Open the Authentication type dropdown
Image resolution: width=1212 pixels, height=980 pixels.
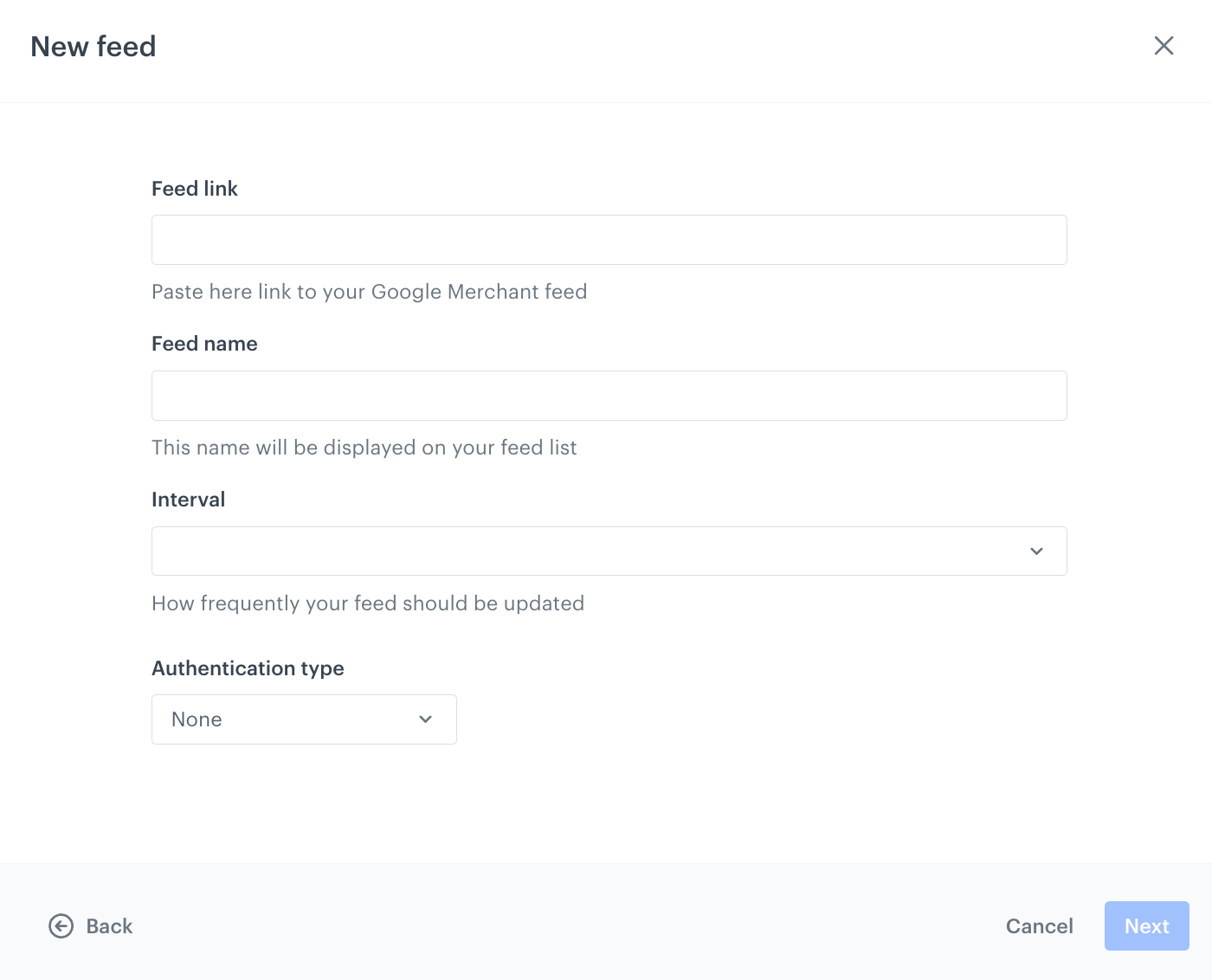(x=304, y=719)
